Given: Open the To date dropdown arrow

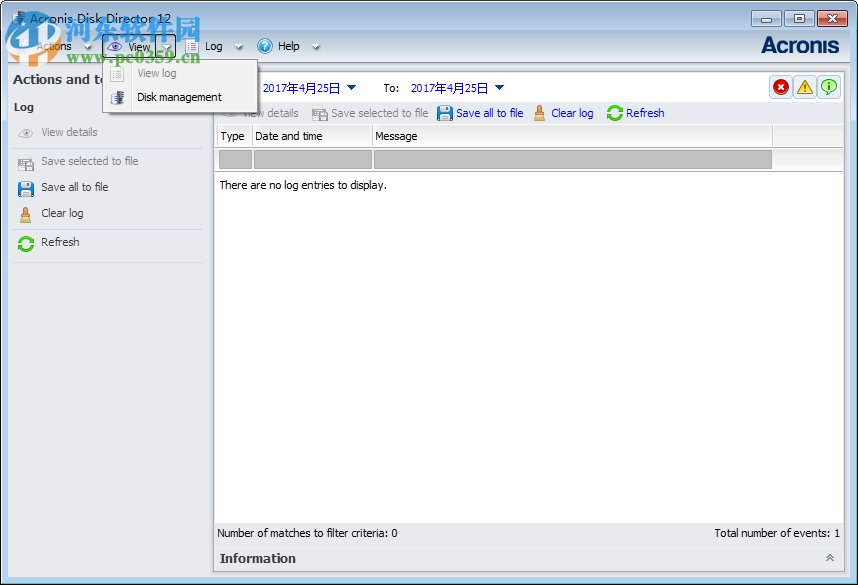Looking at the screenshot, I should click(500, 88).
